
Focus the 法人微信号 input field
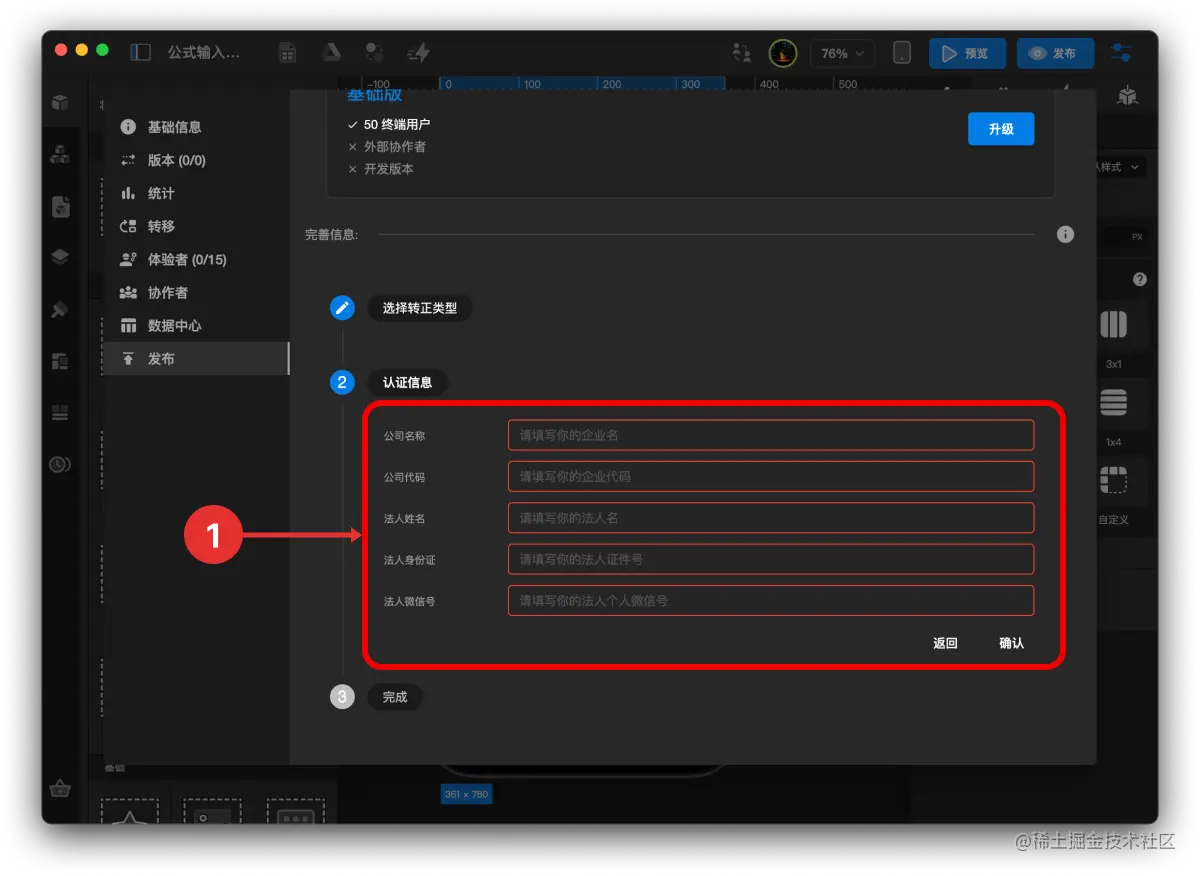771,601
